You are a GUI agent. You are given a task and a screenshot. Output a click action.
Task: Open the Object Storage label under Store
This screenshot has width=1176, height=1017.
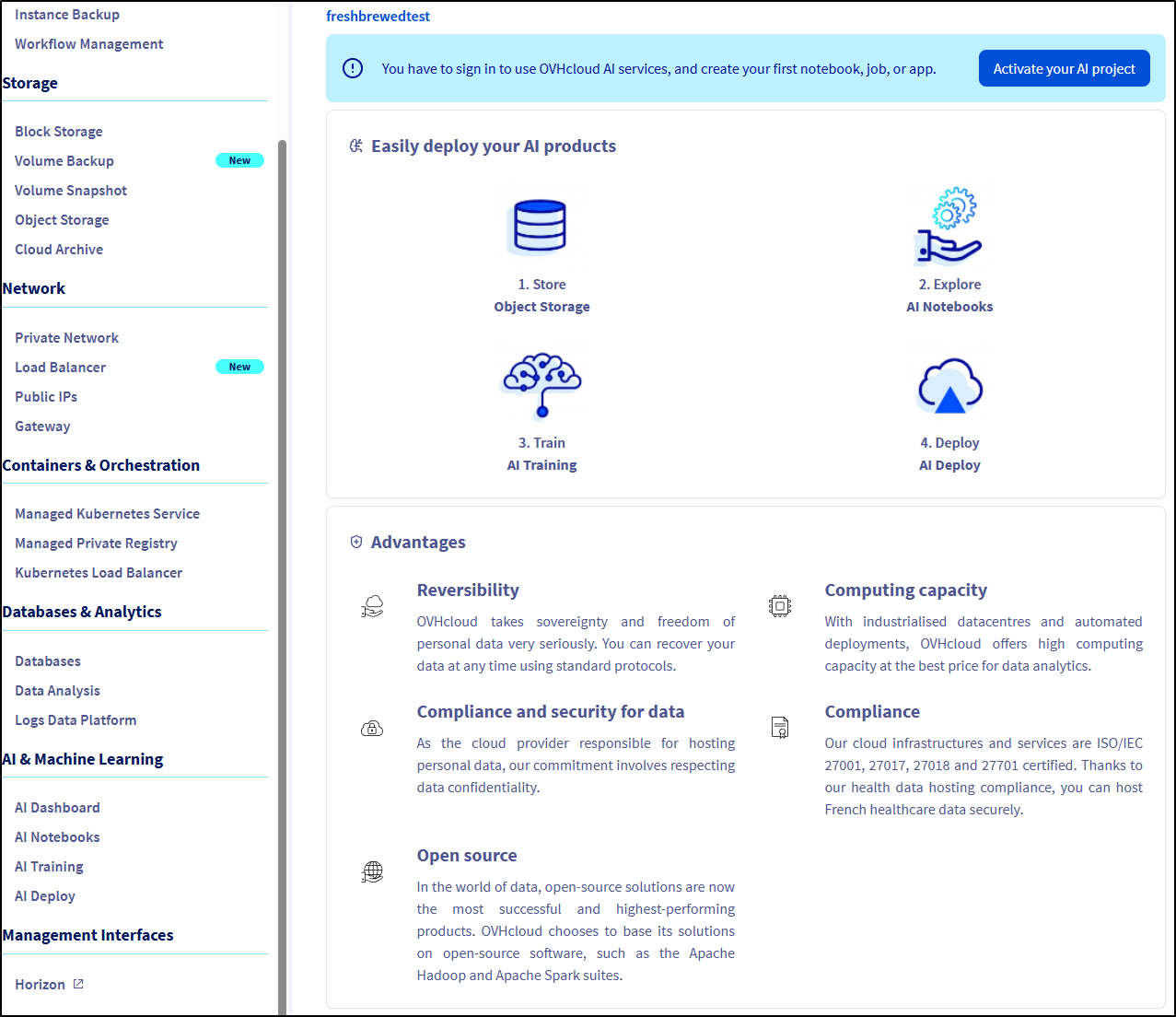541,307
